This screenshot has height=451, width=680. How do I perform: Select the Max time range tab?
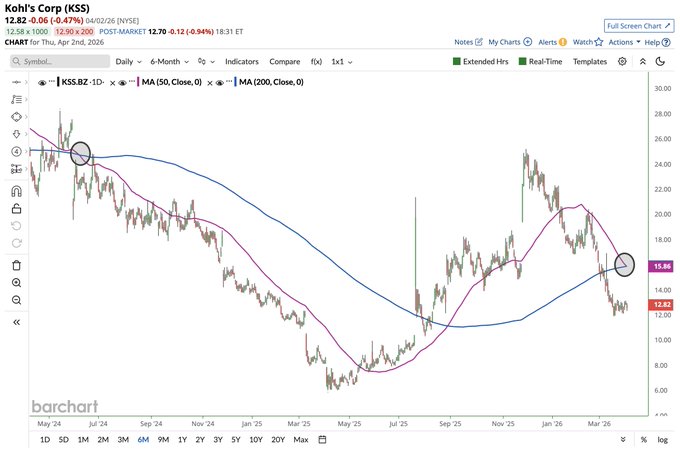coord(301,439)
